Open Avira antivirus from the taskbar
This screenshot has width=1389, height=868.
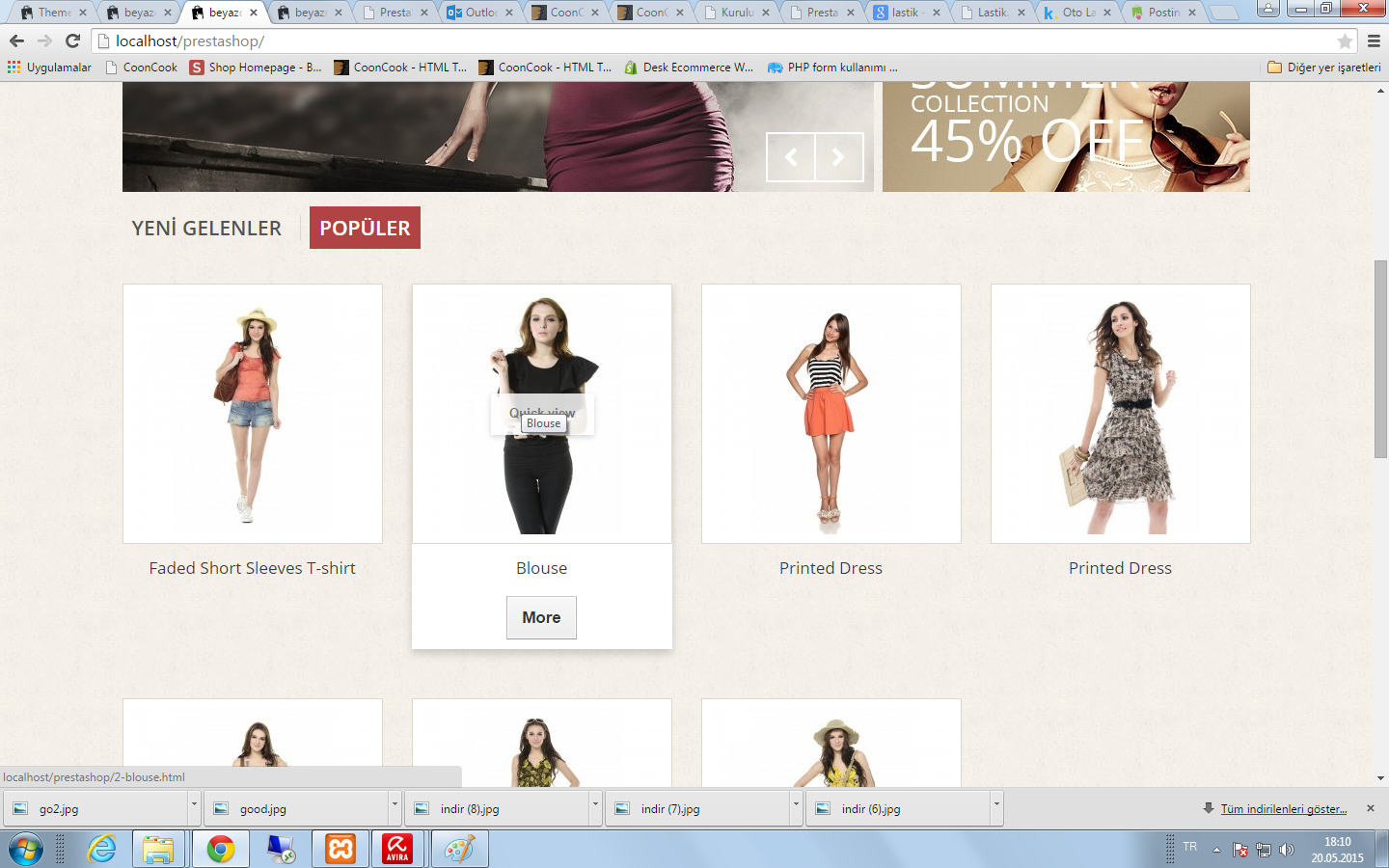point(397,850)
